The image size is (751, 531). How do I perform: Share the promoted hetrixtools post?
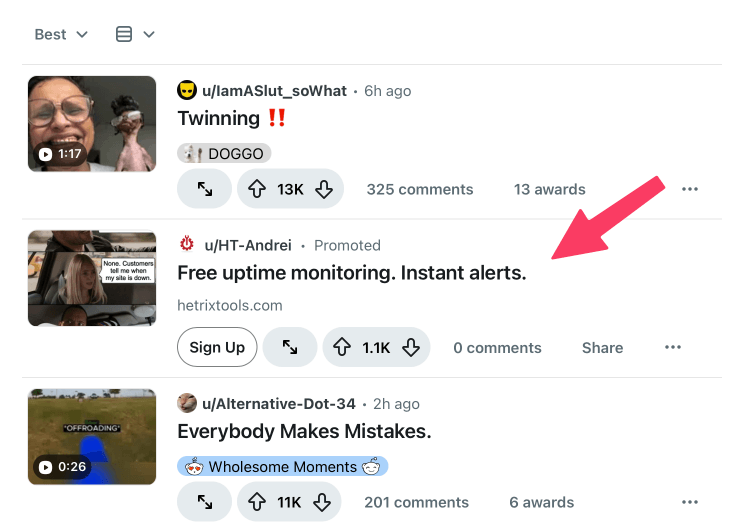pyautogui.click(x=602, y=348)
